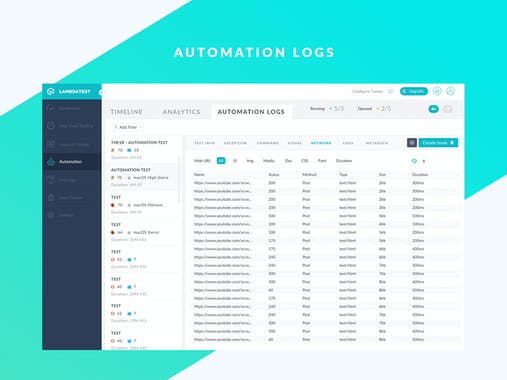Screen dimensions: 507x380
Task: Open the user profile icon
Action: [450, 91]
